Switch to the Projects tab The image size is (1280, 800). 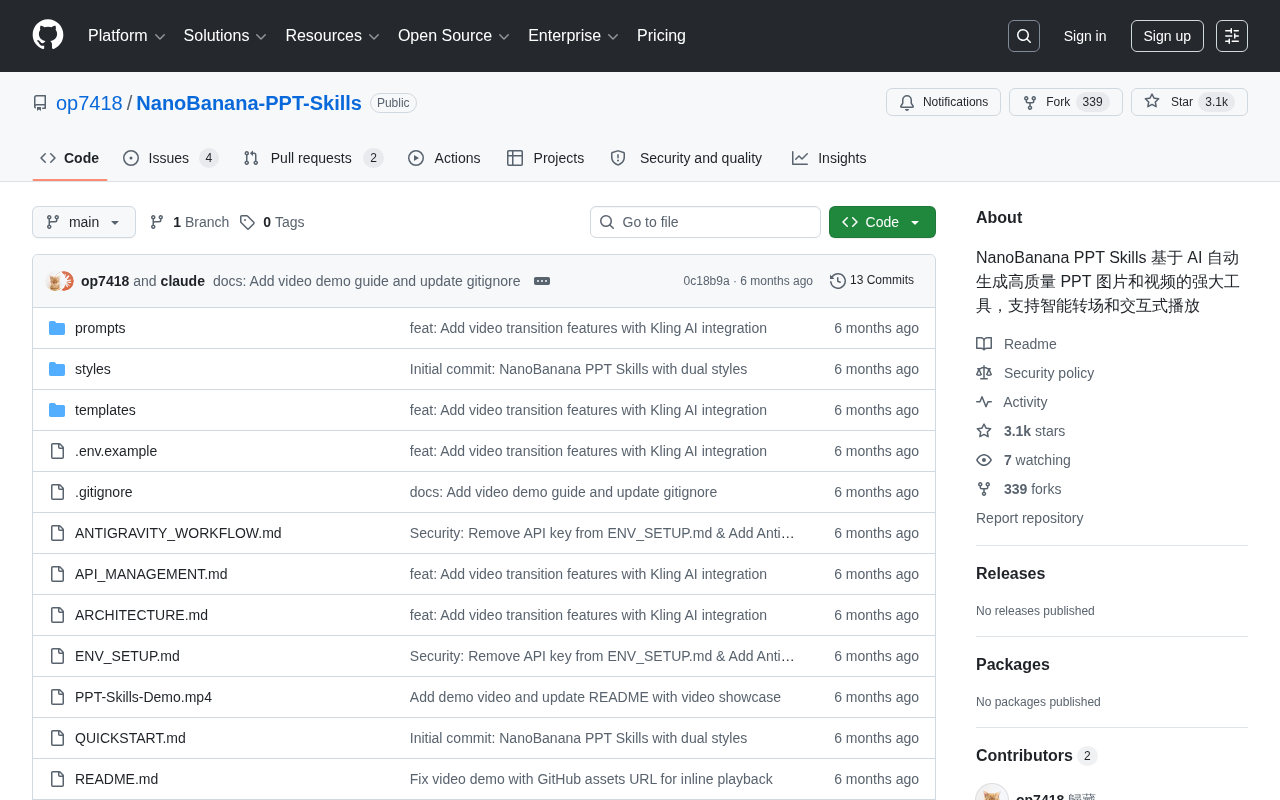[x=545, y=158]
